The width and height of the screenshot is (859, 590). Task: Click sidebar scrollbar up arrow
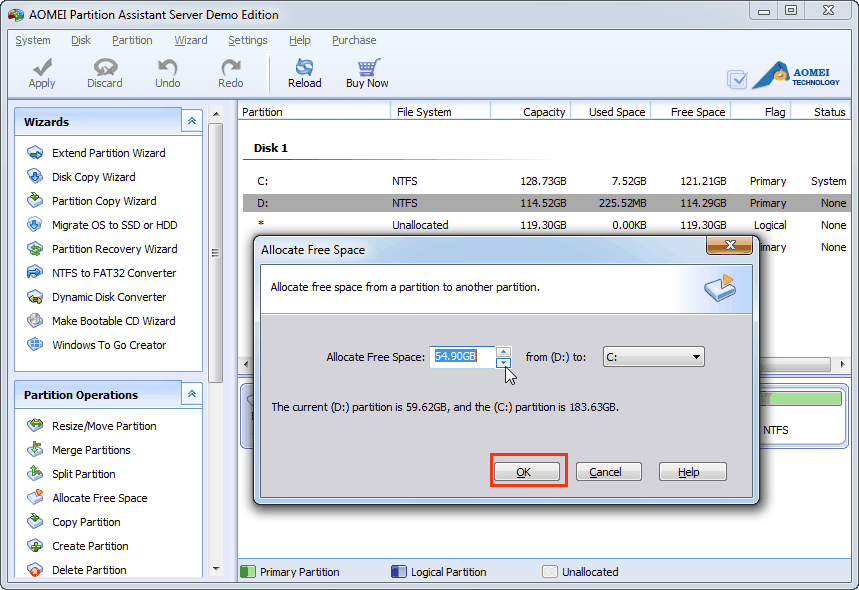click(x=216, y=114)
